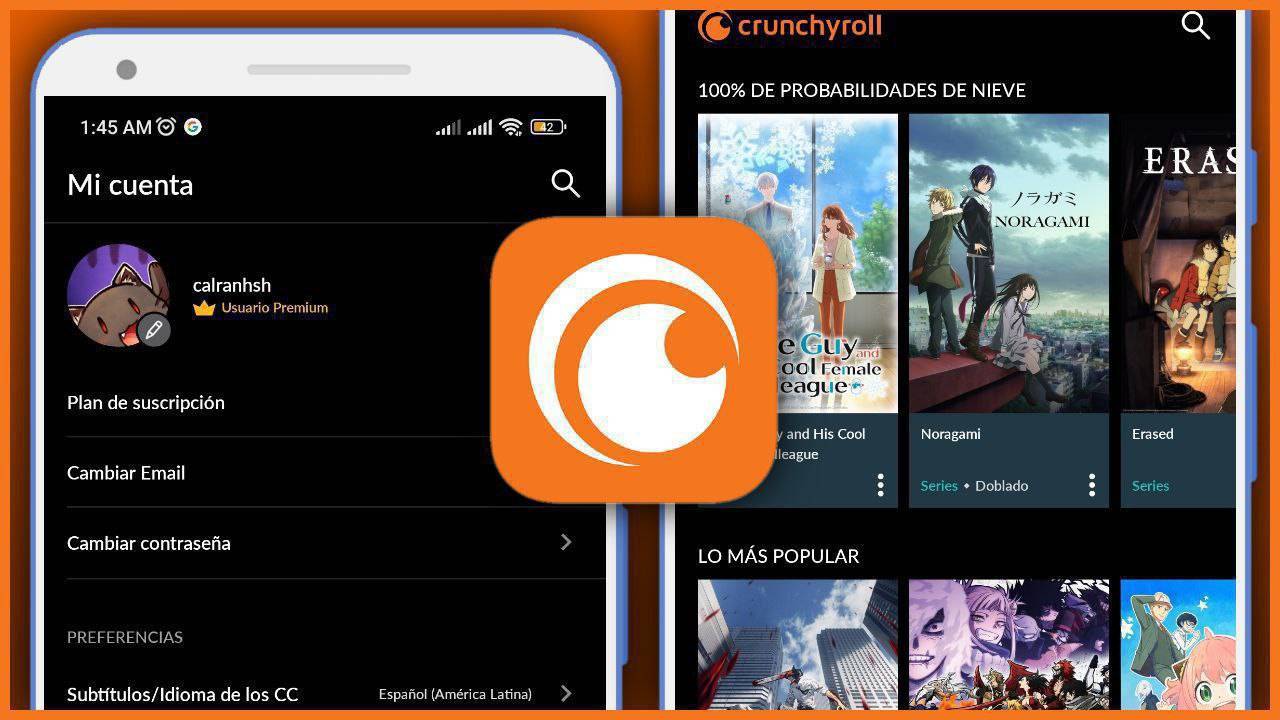
Task: Open the three-dot menu on the Cool Colleague card
Action: tap(880, 486)
